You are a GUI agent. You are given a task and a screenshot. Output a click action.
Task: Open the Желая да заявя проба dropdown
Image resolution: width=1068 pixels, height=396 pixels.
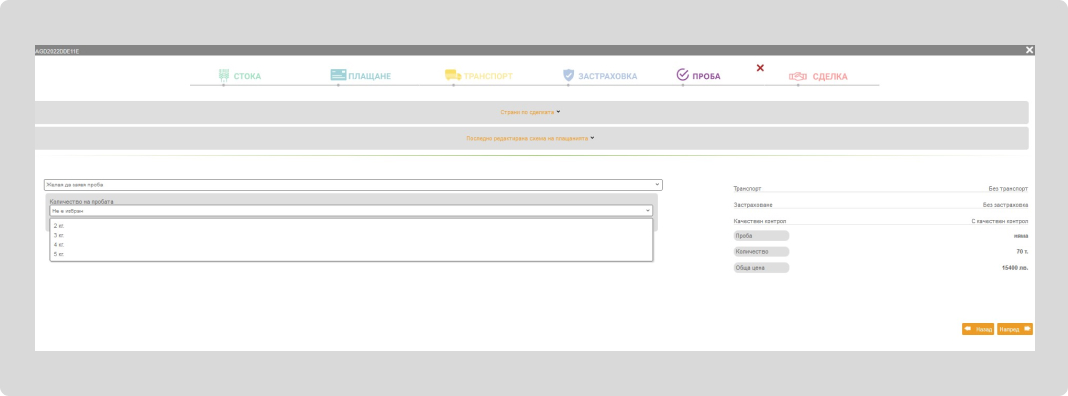click(x=353, y=185)
